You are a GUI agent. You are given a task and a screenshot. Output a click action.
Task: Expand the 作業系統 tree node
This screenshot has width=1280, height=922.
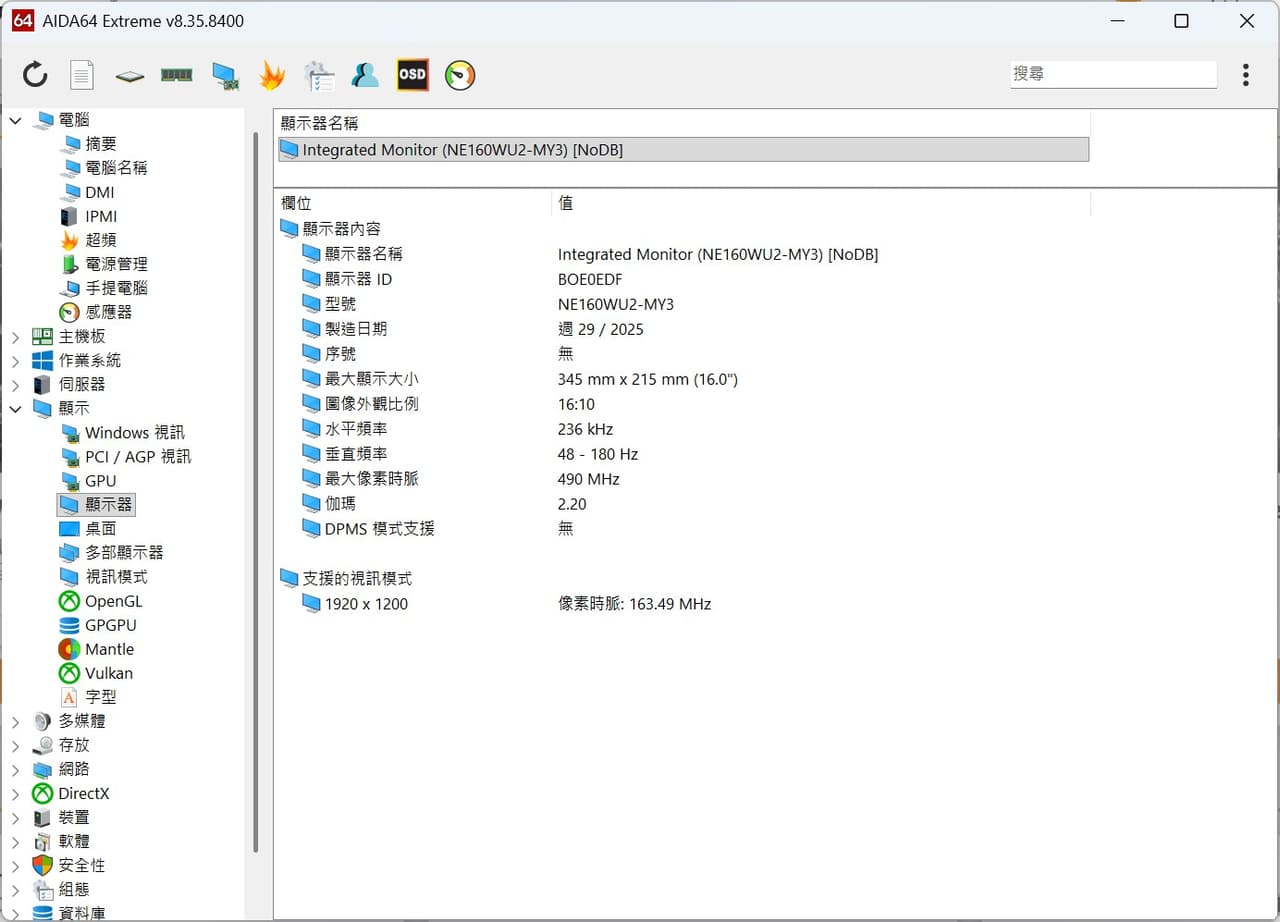(15, 361)
